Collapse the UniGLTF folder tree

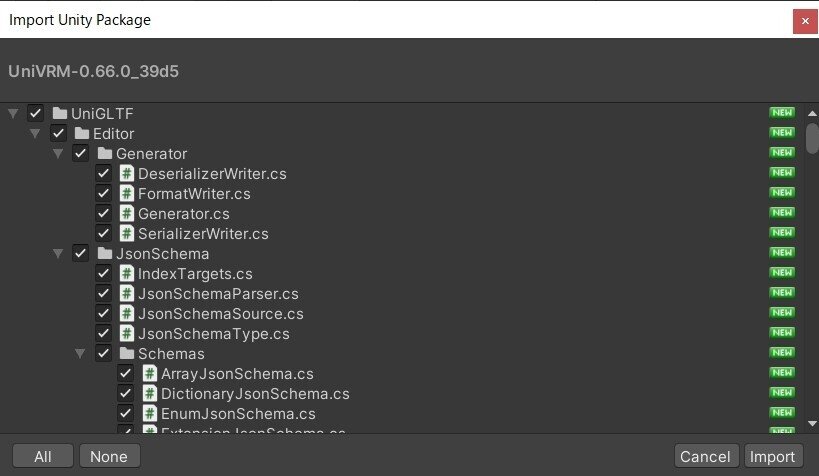click(x=13, y=113)
